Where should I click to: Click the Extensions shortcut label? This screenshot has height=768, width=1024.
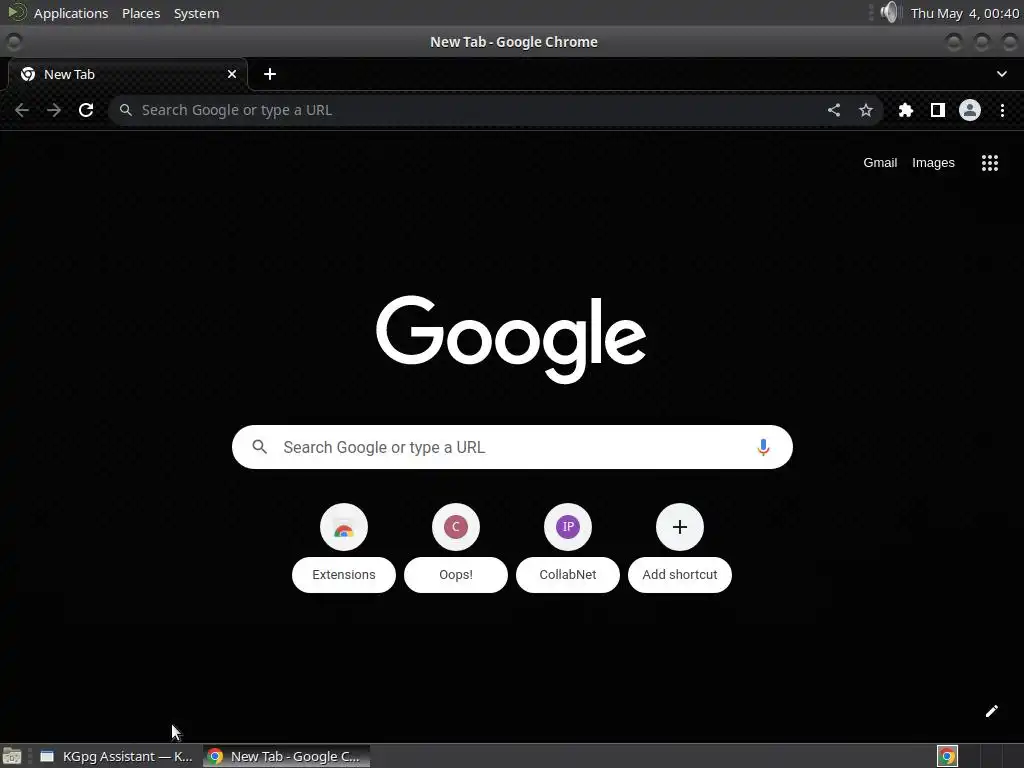344,575
